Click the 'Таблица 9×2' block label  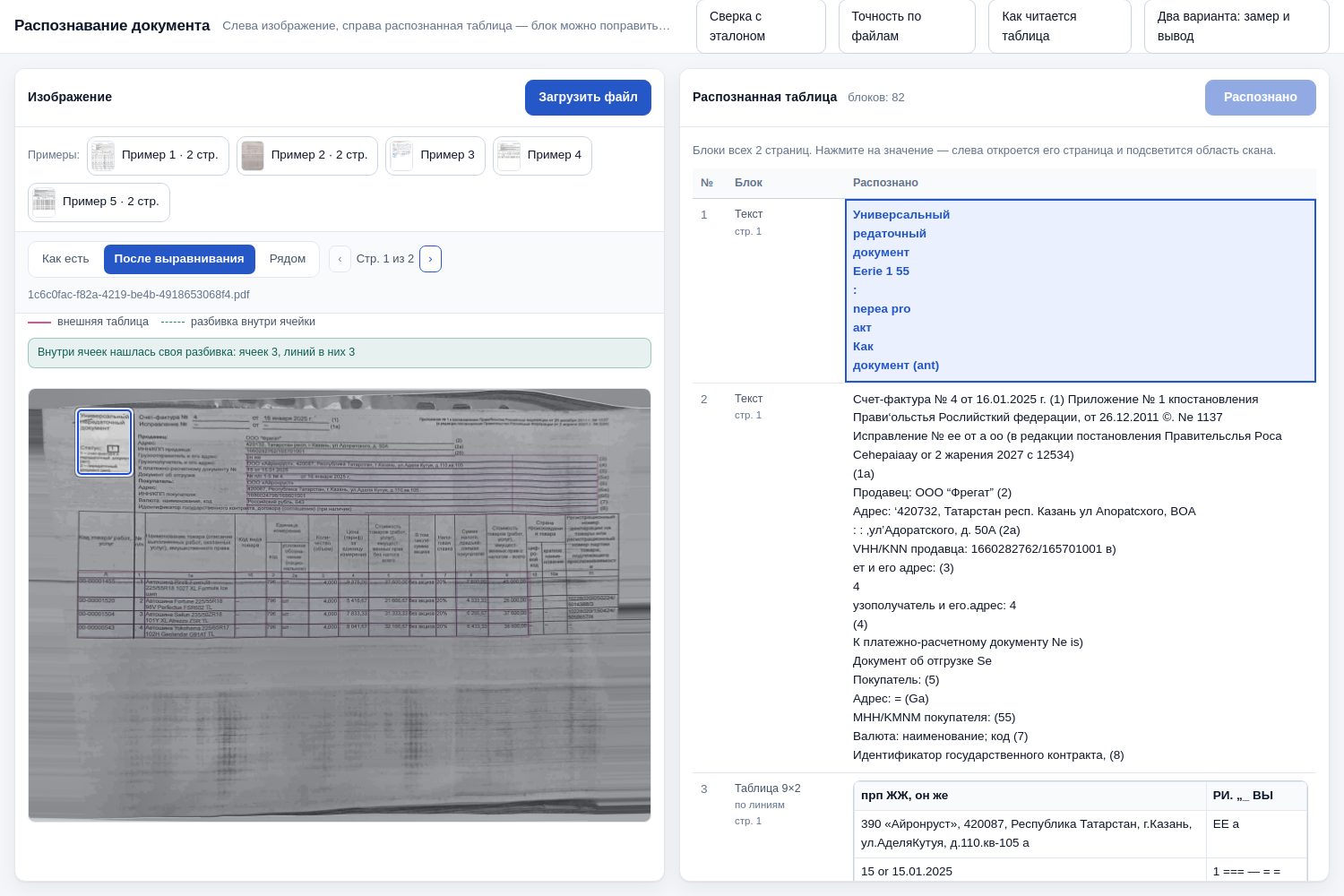768,788
